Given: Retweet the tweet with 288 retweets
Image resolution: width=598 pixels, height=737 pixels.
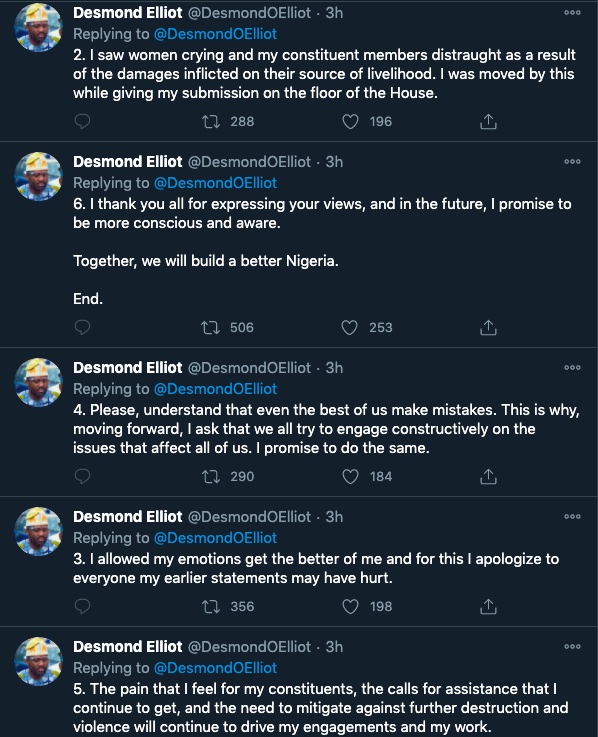Looking at the screenshot, I should (211, 122).
